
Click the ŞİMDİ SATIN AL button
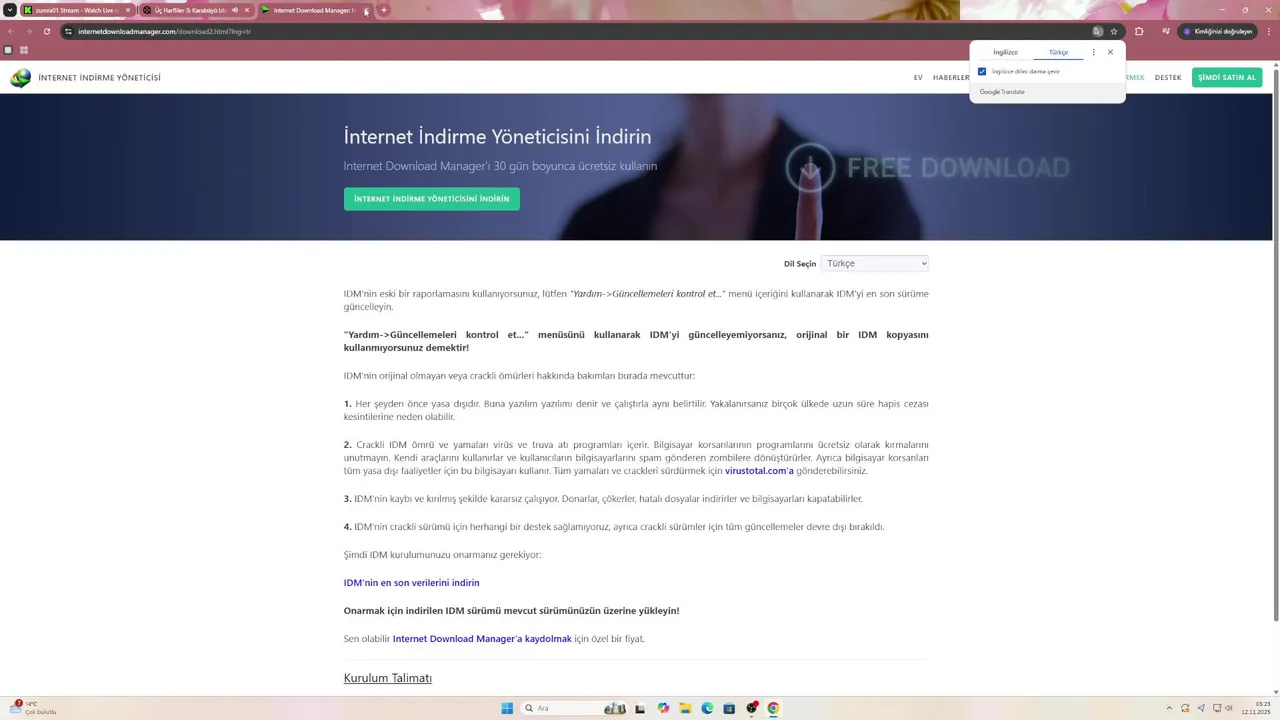click(1227, 77)
